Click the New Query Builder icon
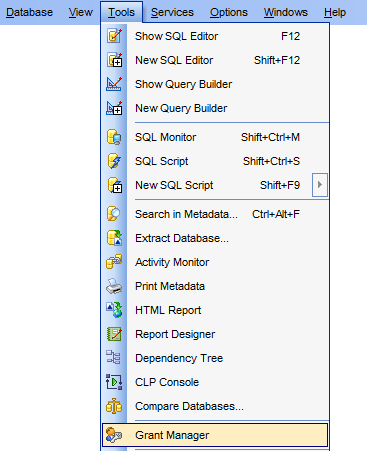This screenshot has height=451, width=367. (x=114, y=108)
